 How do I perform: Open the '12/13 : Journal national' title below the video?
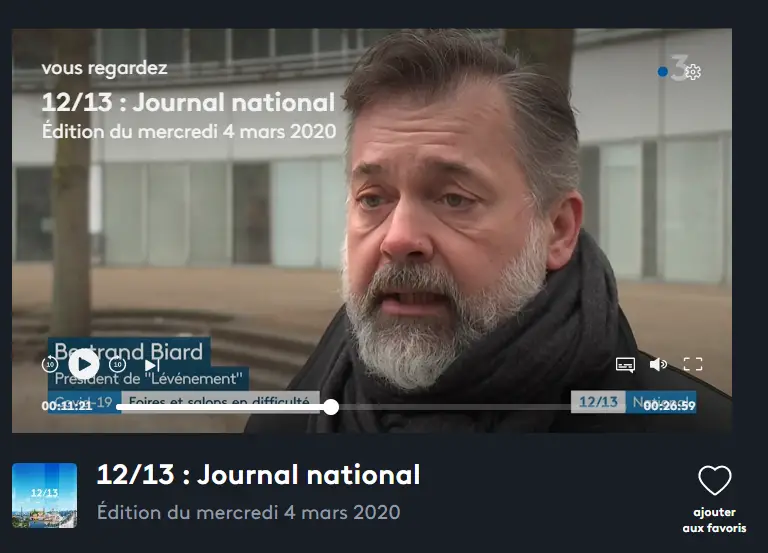[258, 475]
